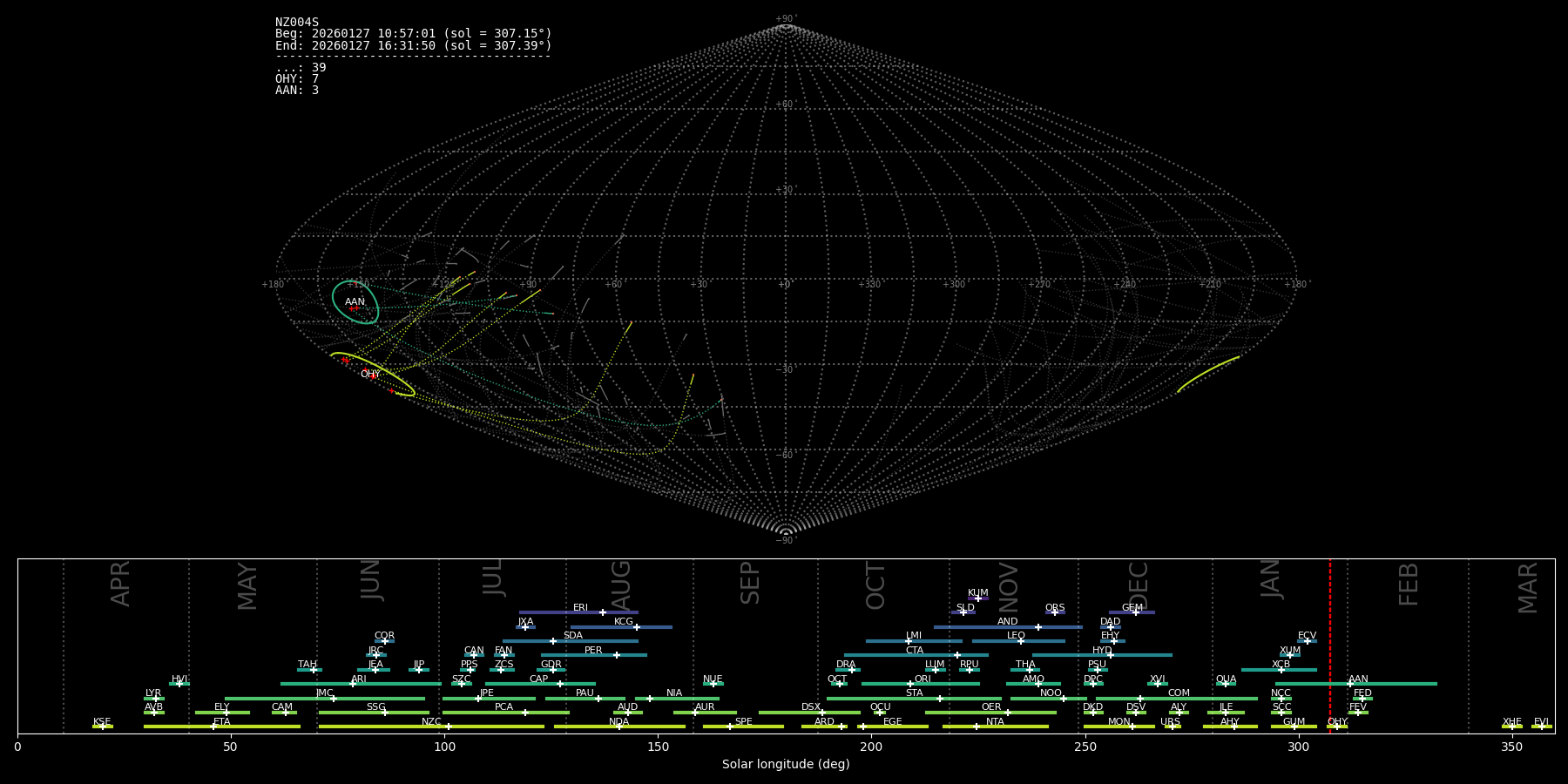1568x784 pixels.
Task: Click the JAN month label in the timeline
Action: 1270,579
